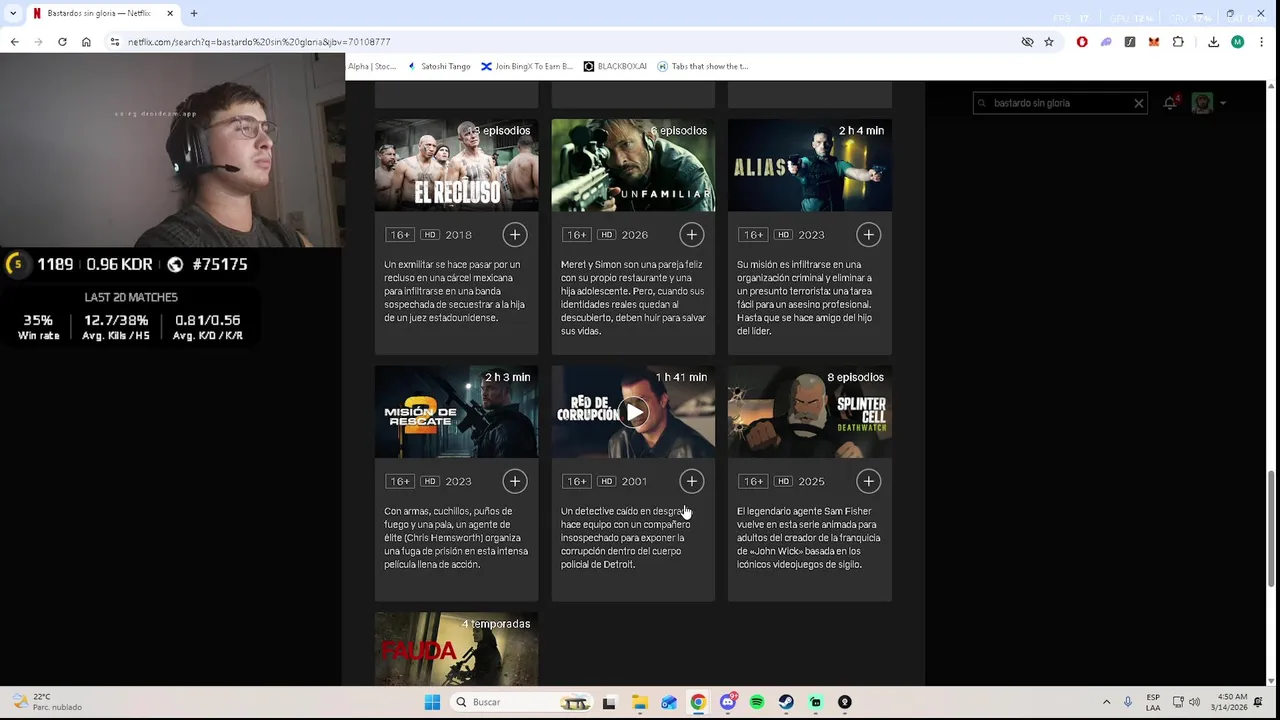Focus the Netflix search field
1280x720 pixels.
pyautogui.click(x=1060, y=103)
